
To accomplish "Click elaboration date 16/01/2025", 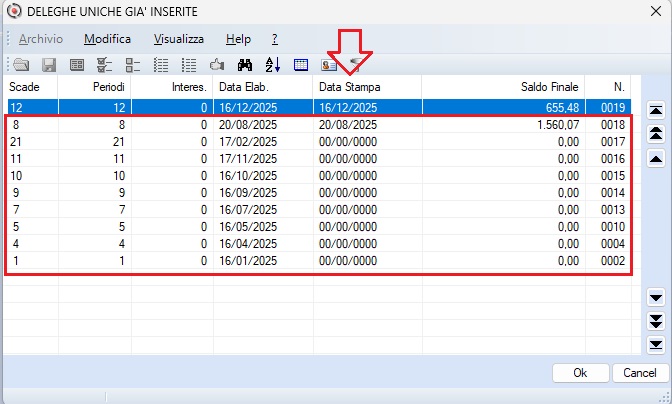I will pyautogui.click(x=248, y=261).
